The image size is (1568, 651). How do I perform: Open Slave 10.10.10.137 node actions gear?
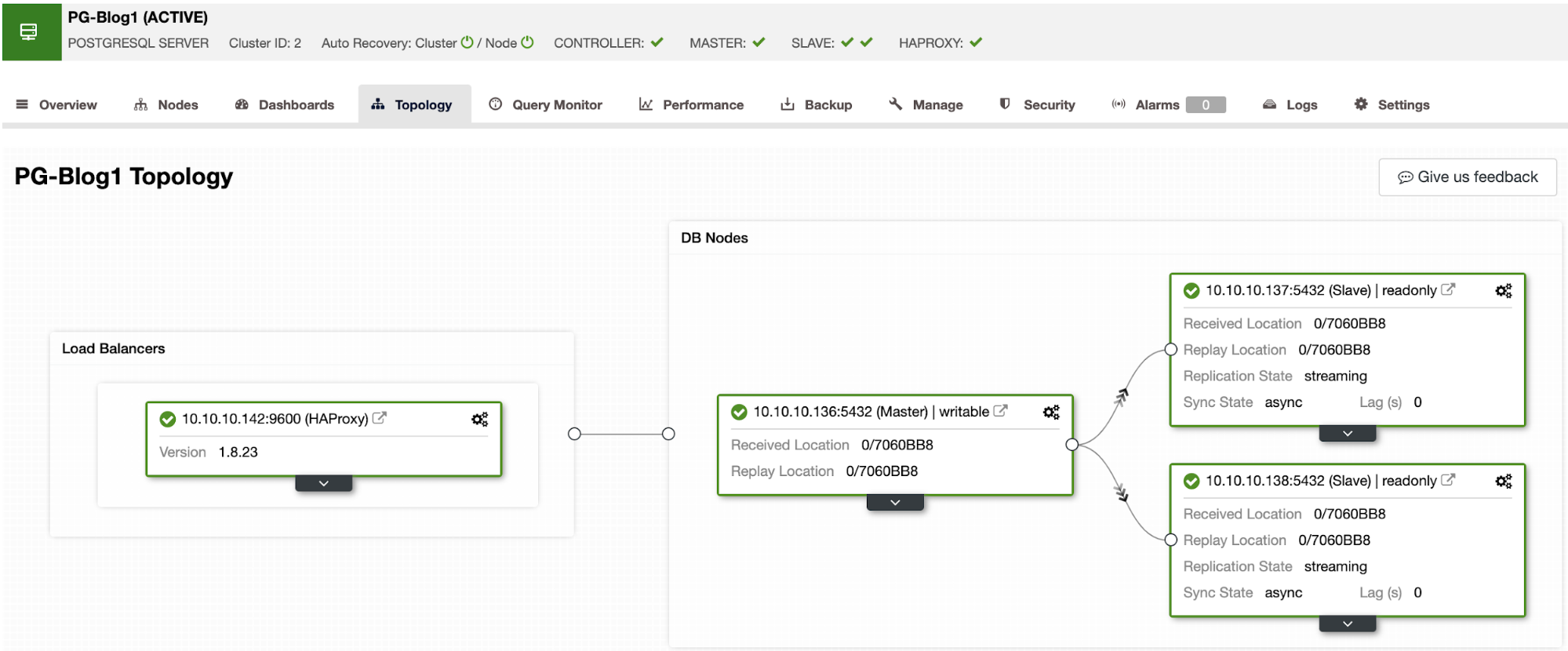pos(1504,291)
